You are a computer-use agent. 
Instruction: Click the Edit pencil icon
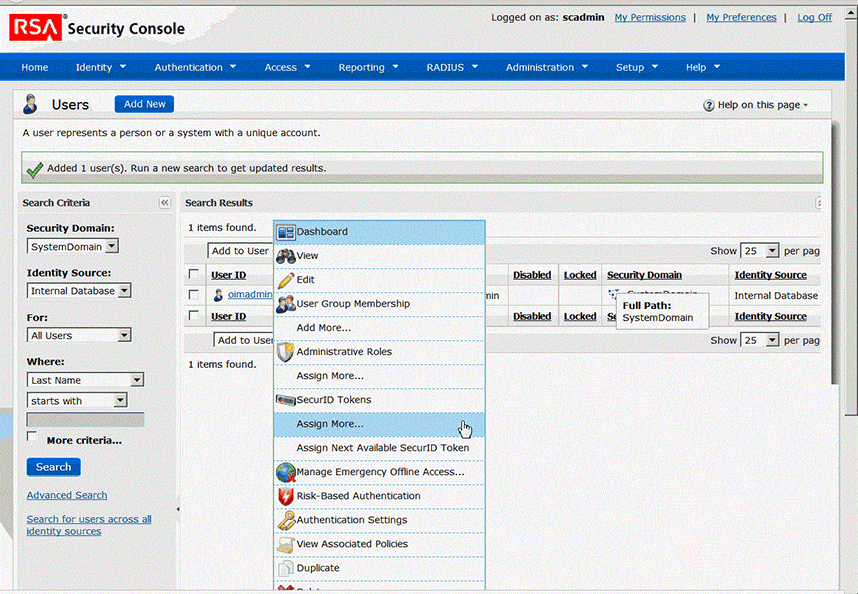pyautogui.click(x=286, y=280)
